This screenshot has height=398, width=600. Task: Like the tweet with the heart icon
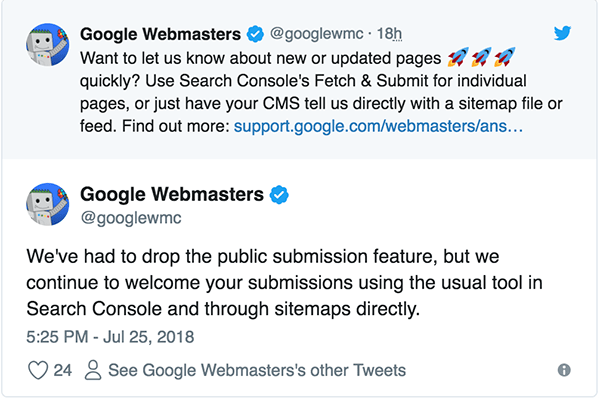pyautogui.click(x=38, y=370)
